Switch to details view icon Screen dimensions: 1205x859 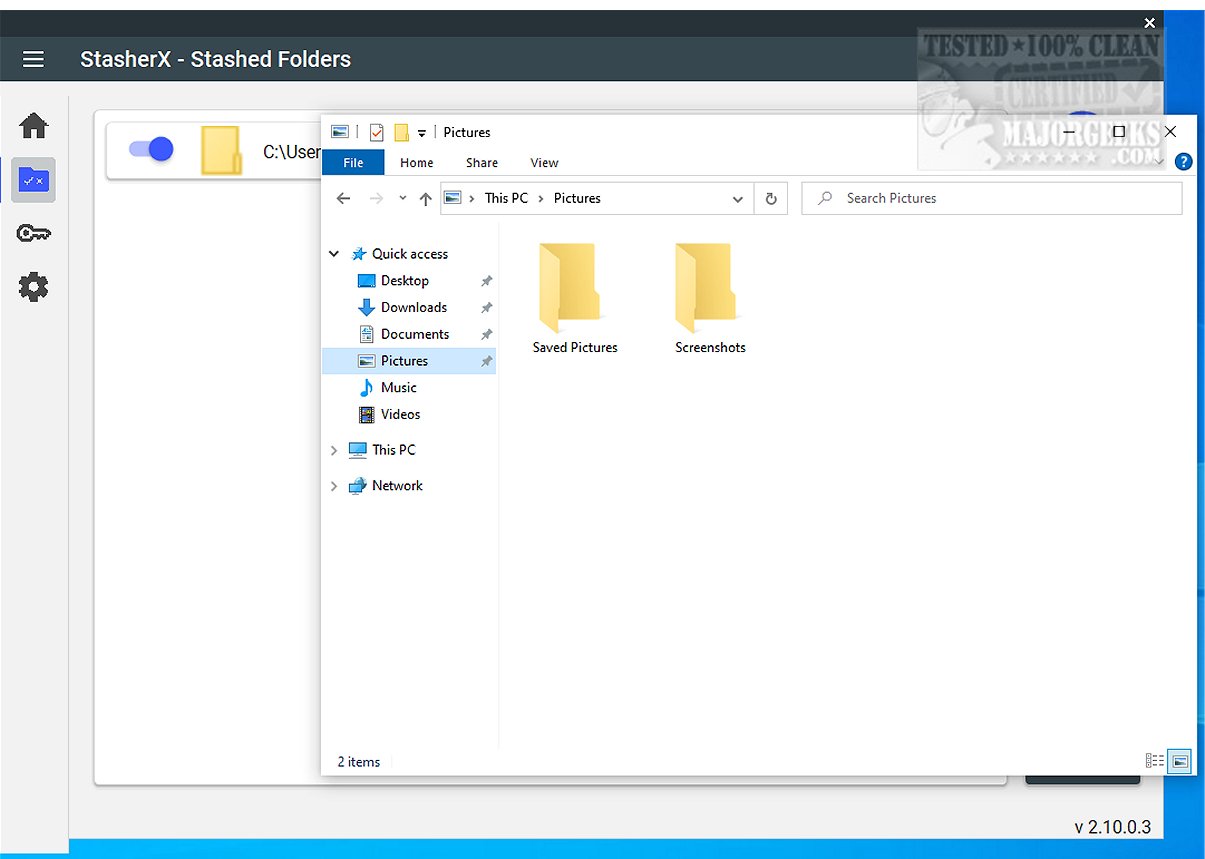coord(1155,761)
